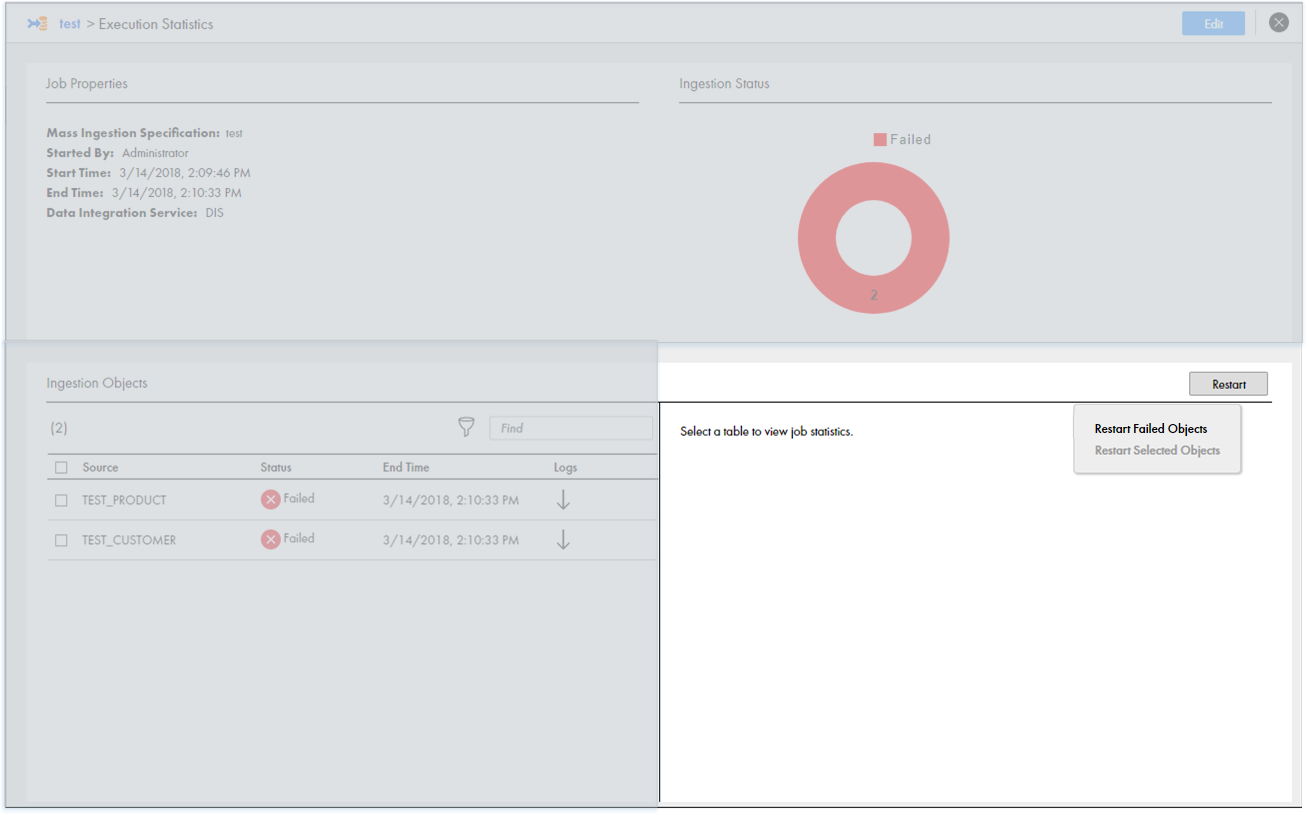Viewport: 1309px width, 815px height.
Task: Open the filter funnel icon
Action: pyautogui.click(x=466, y=427)
